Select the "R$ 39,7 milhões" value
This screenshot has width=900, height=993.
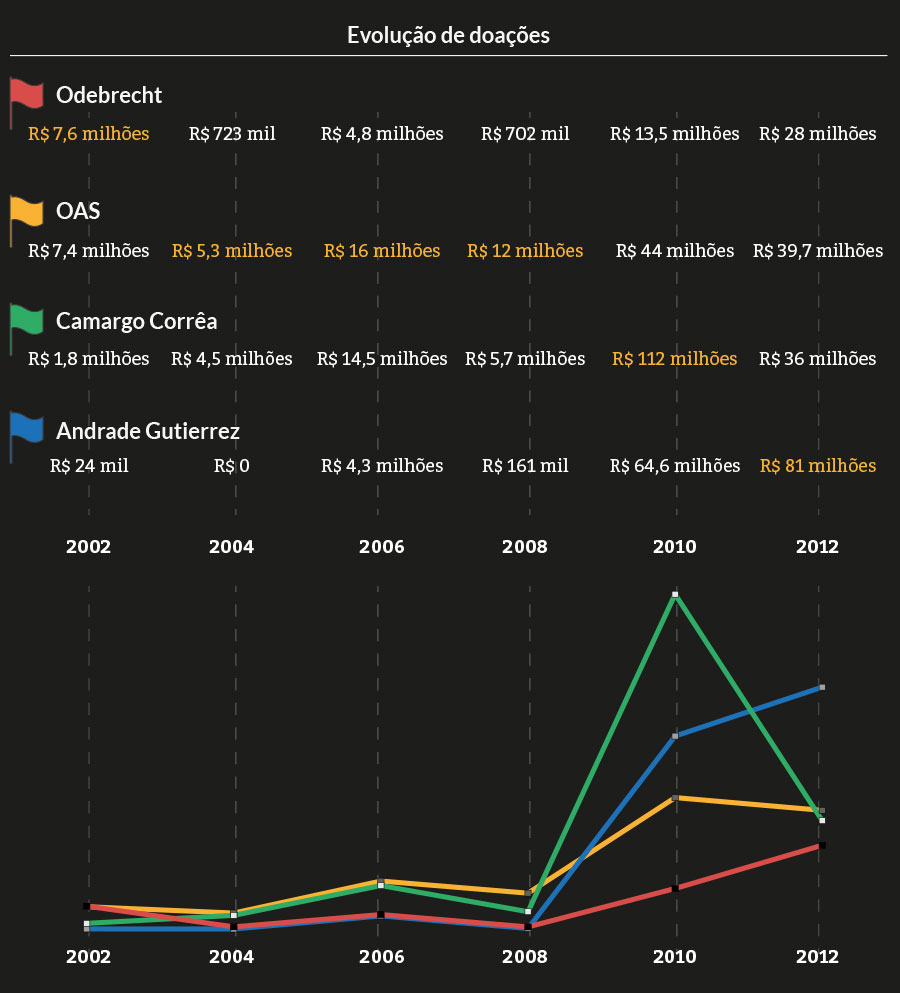[x=818, y=251]
